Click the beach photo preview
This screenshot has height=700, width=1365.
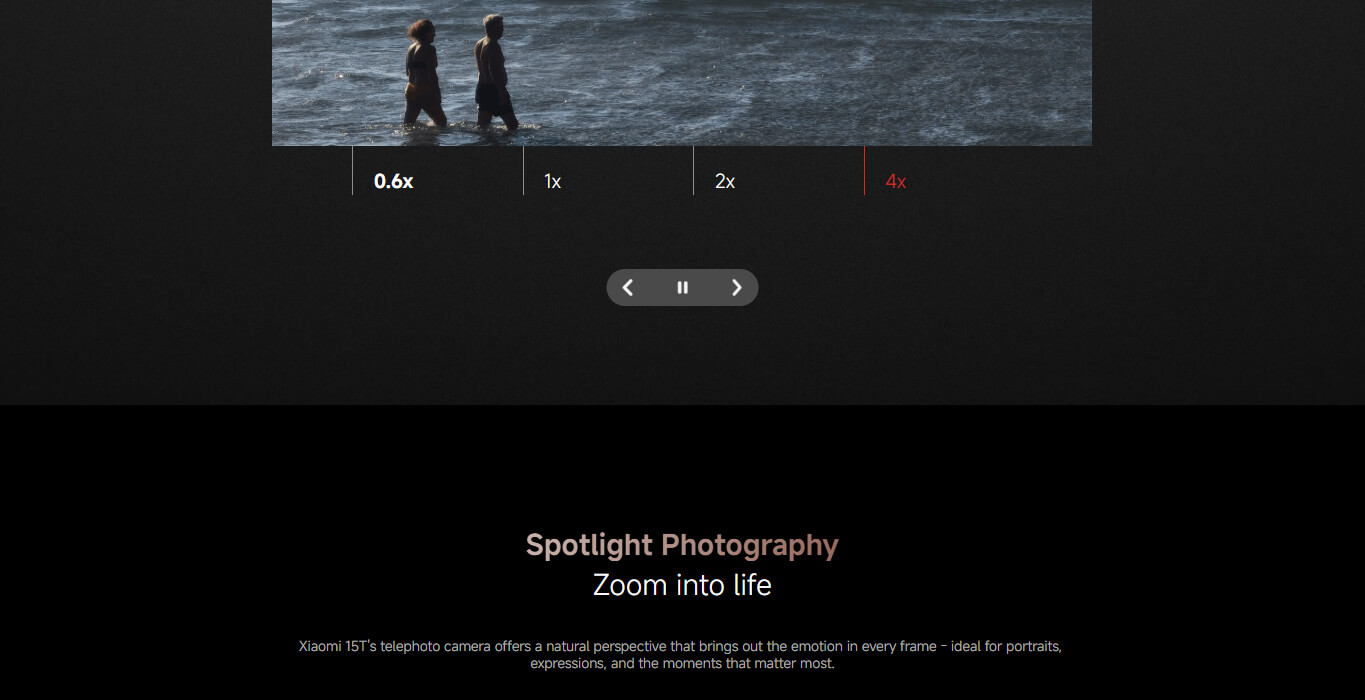[x=682, y=73]
